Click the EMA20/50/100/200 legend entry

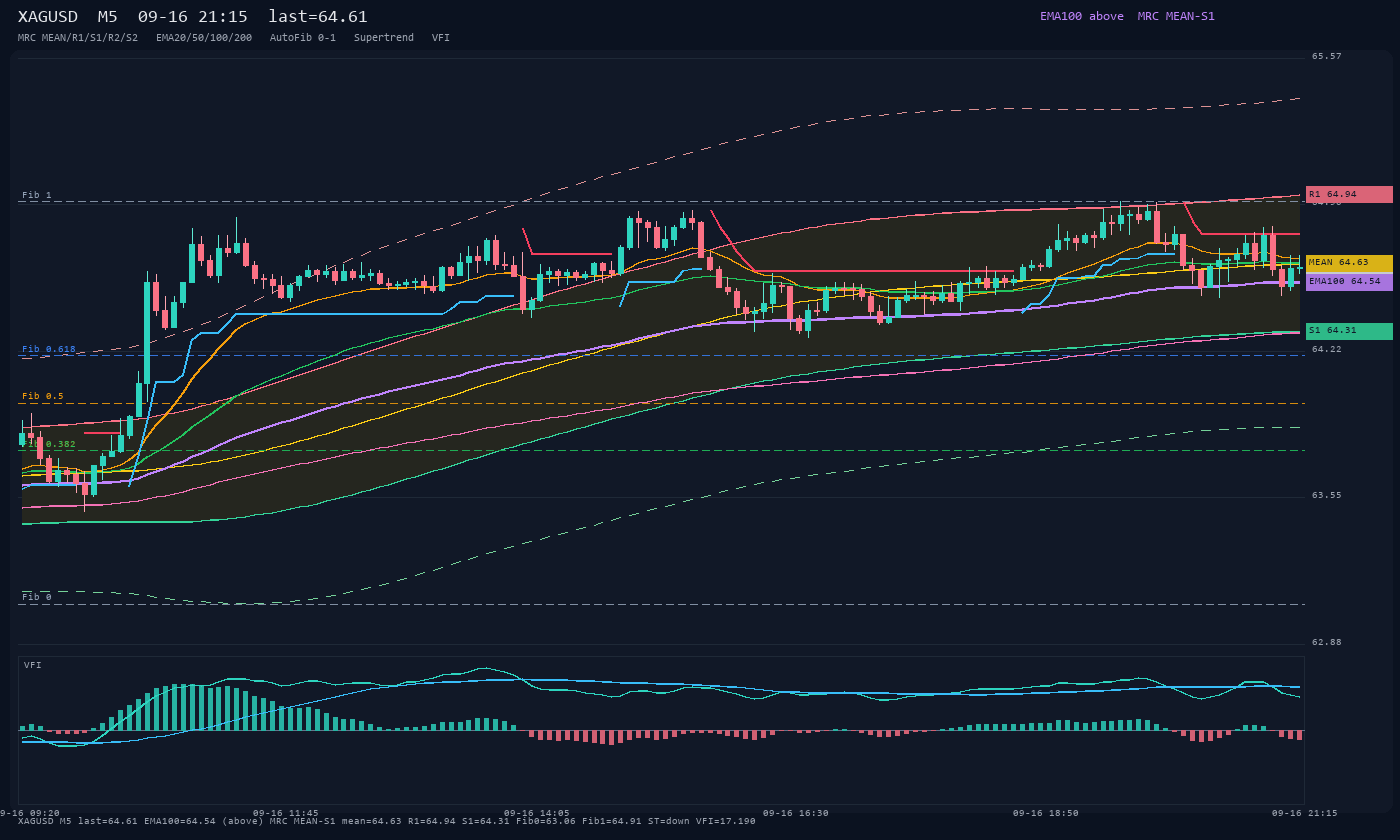tap(204, 38)
